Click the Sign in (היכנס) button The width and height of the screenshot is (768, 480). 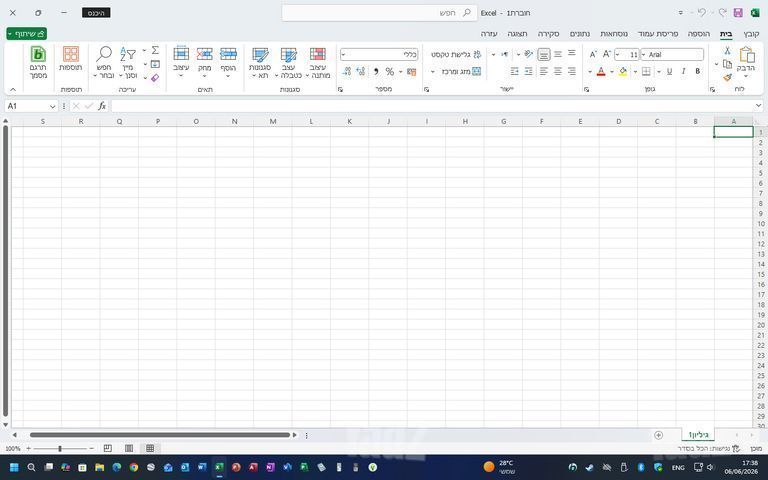96,13
